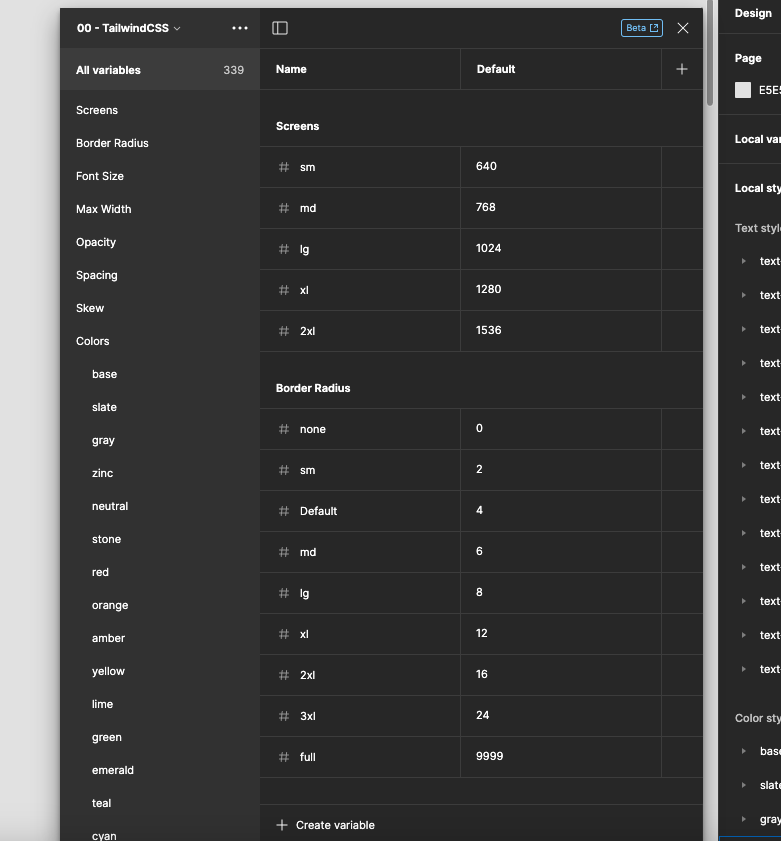The height and width of the screenshot is (841, 781).
Task: Click number type icon of Default variable
Action: [x=284, y=511]
